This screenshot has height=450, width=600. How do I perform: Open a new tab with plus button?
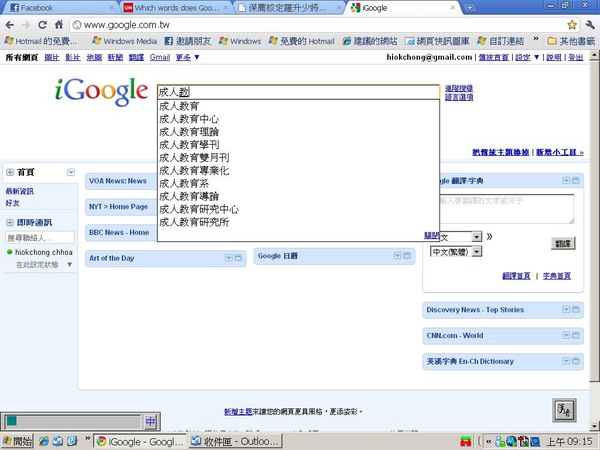coord(470,8)
